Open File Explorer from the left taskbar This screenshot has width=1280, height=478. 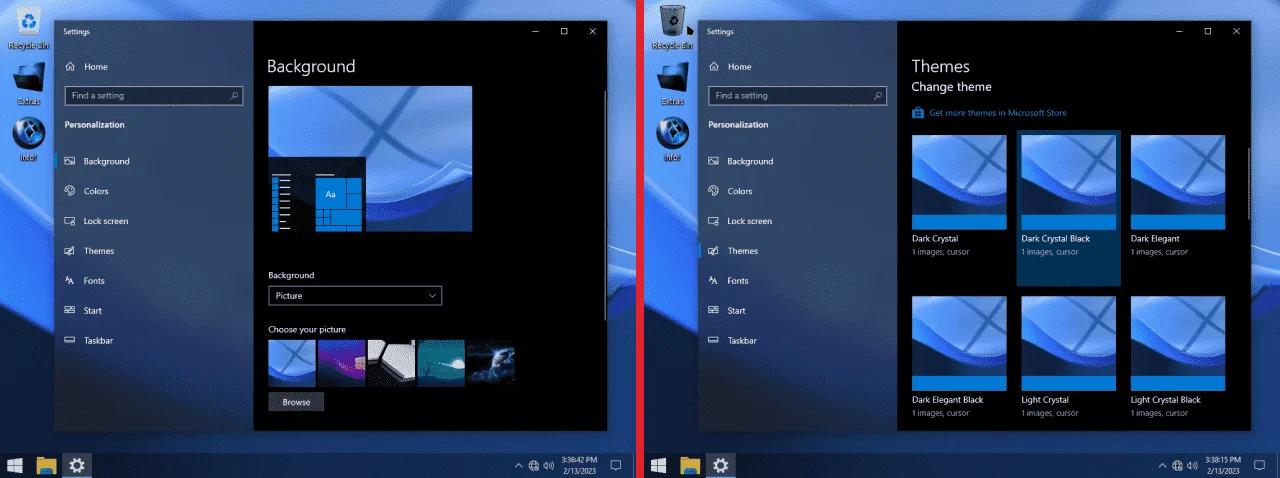click(46, 465)
